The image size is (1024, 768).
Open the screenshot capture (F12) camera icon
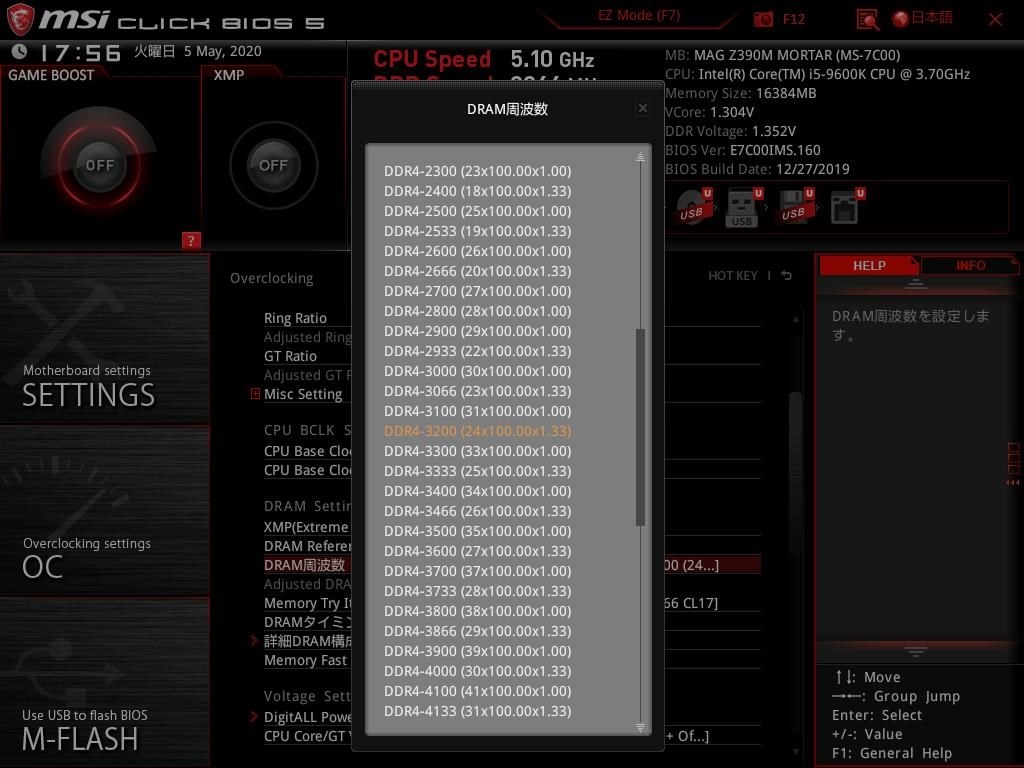[x=763, y=19]
